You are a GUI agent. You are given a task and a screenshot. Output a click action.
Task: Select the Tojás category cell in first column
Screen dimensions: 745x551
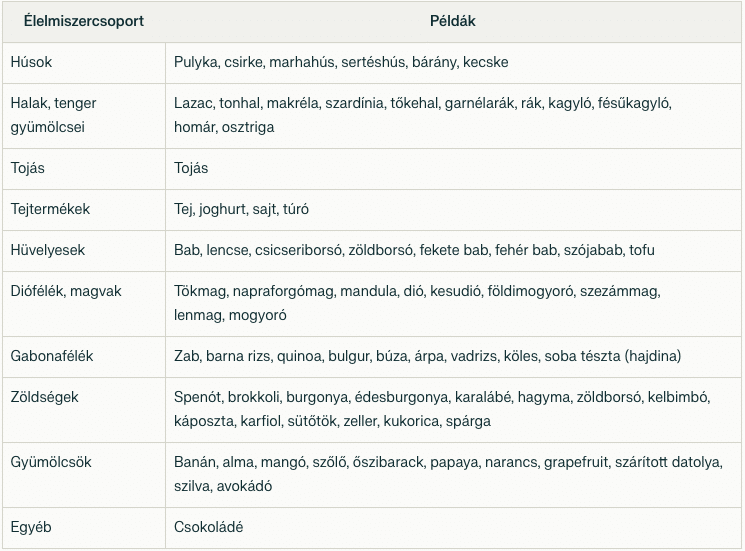30,168
